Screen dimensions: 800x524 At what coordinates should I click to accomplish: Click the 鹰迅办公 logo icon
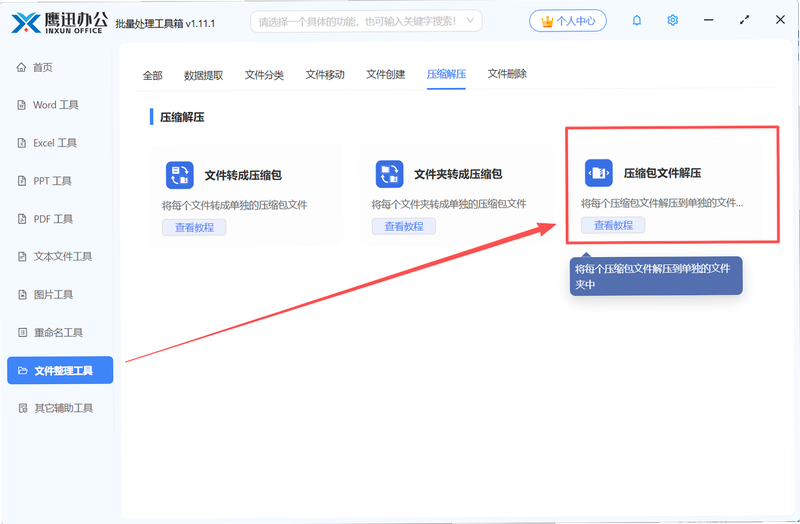[26, 23]
